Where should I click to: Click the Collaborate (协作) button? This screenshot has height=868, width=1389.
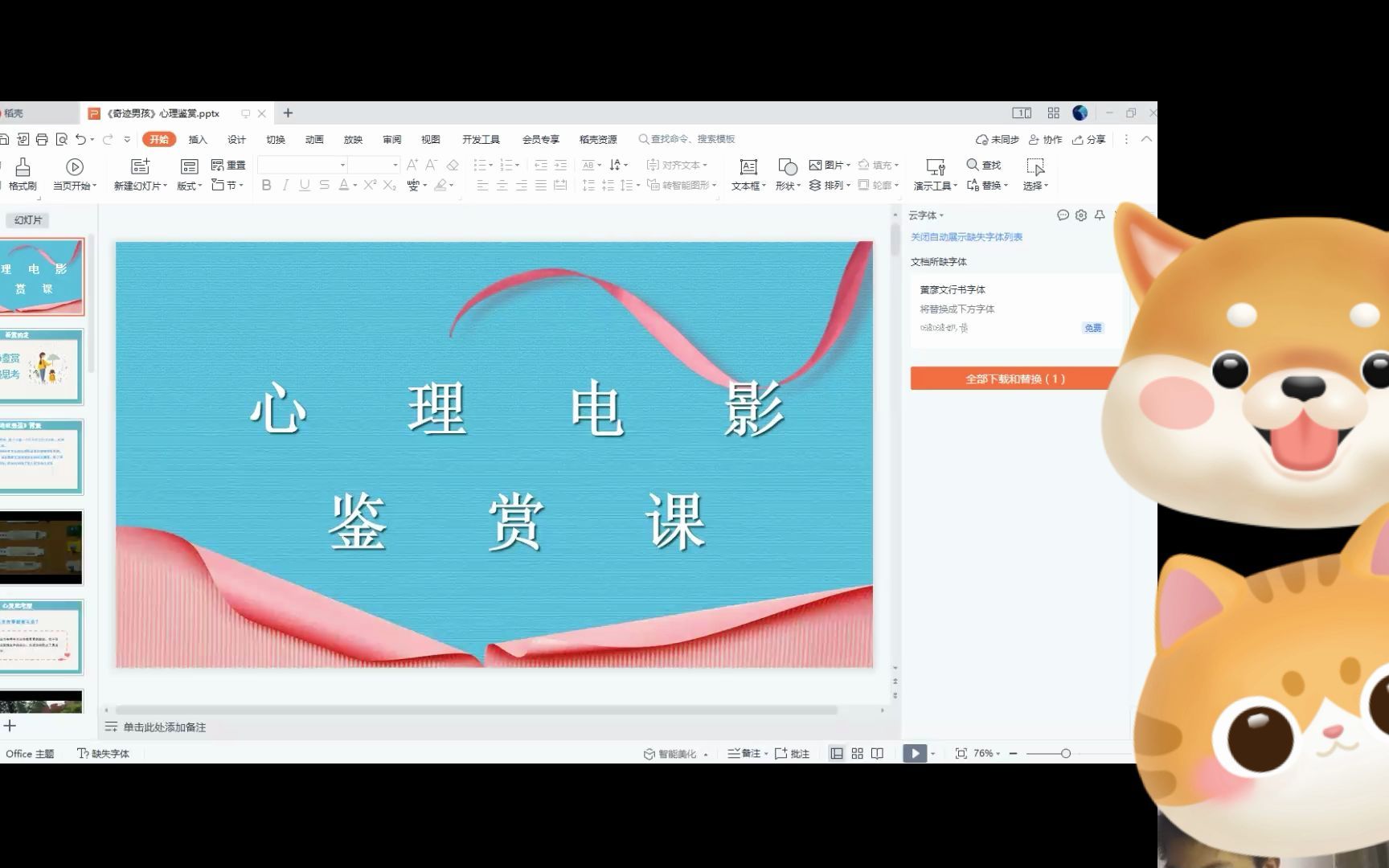(1046, 139)
